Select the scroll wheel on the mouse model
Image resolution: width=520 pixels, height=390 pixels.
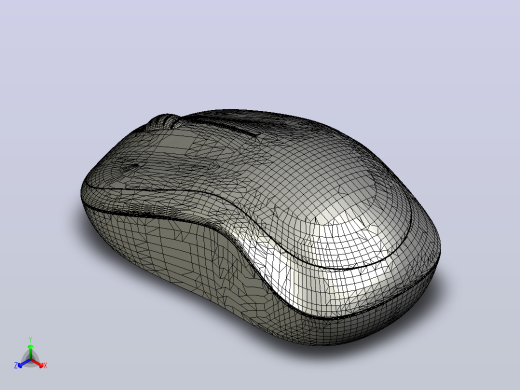[x=163, y=121]
